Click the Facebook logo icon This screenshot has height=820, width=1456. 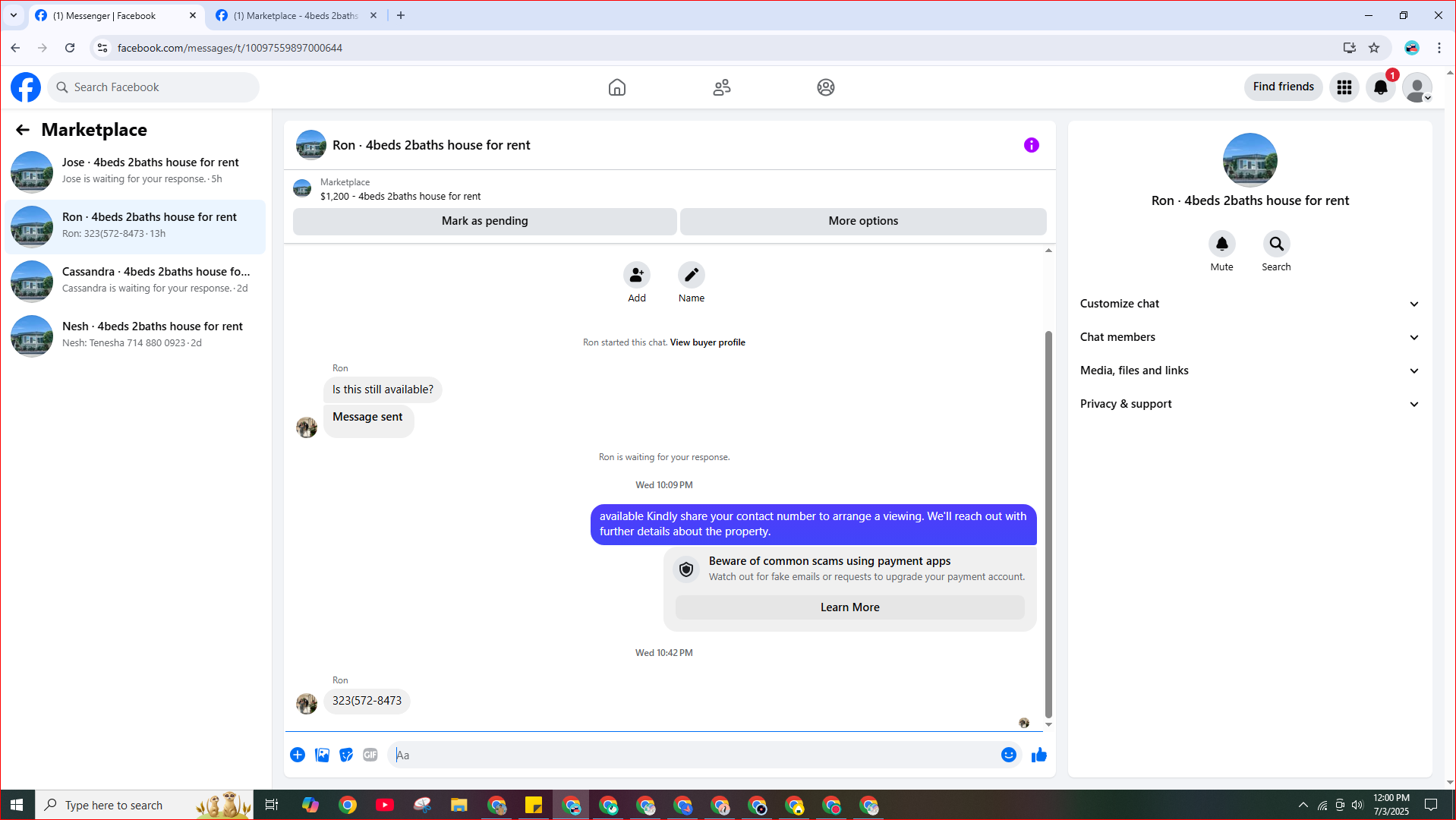tap(26, 87)
